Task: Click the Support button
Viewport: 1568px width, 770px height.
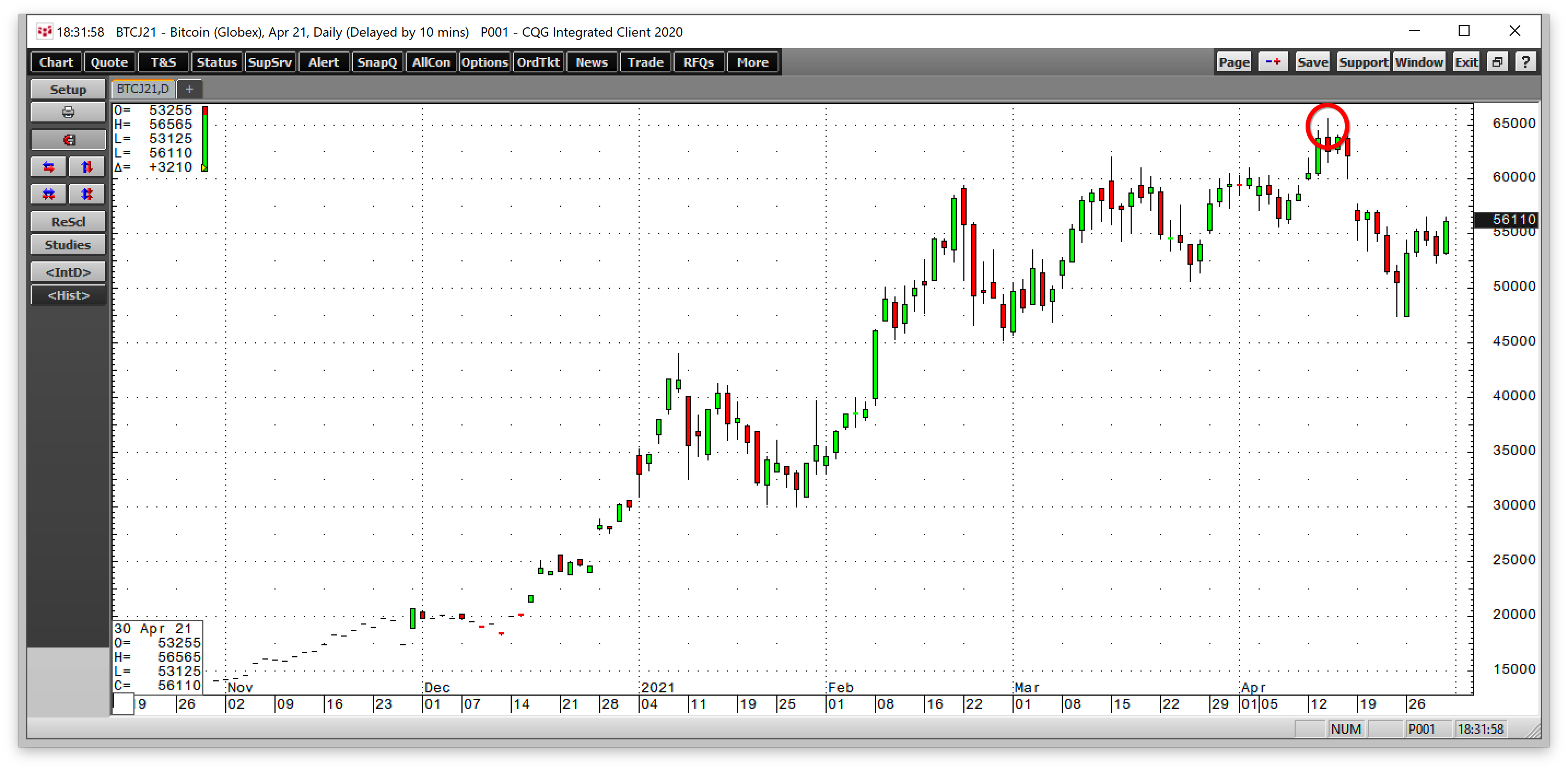Action: (x=1364, y=62)
